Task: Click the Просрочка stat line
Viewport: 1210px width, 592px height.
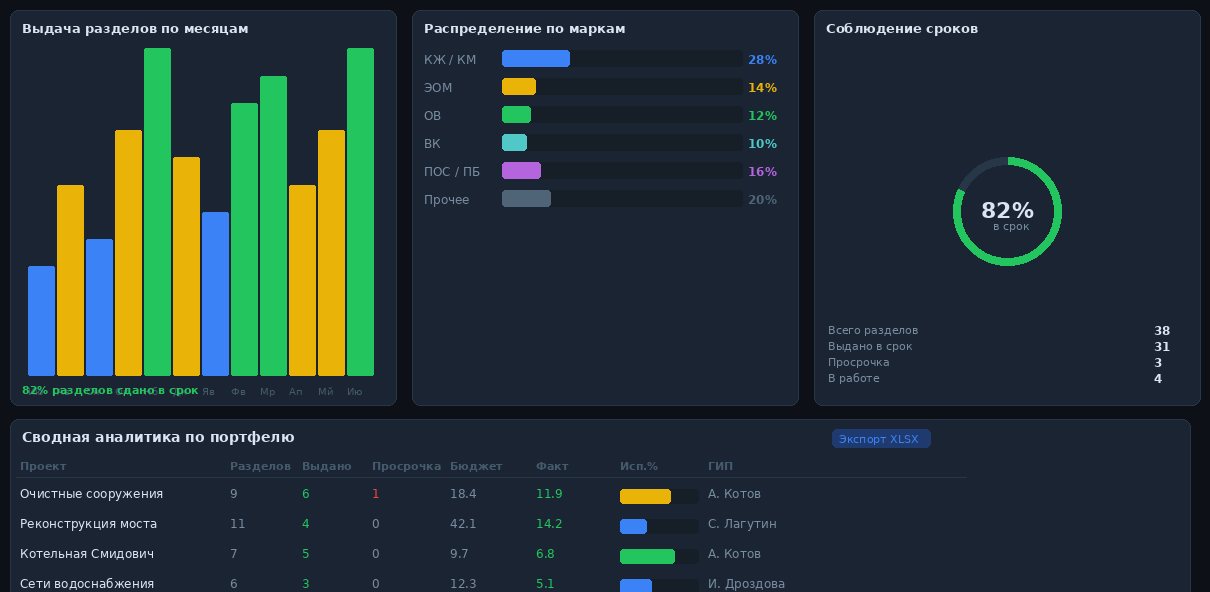Action: [x=999, y=363]
